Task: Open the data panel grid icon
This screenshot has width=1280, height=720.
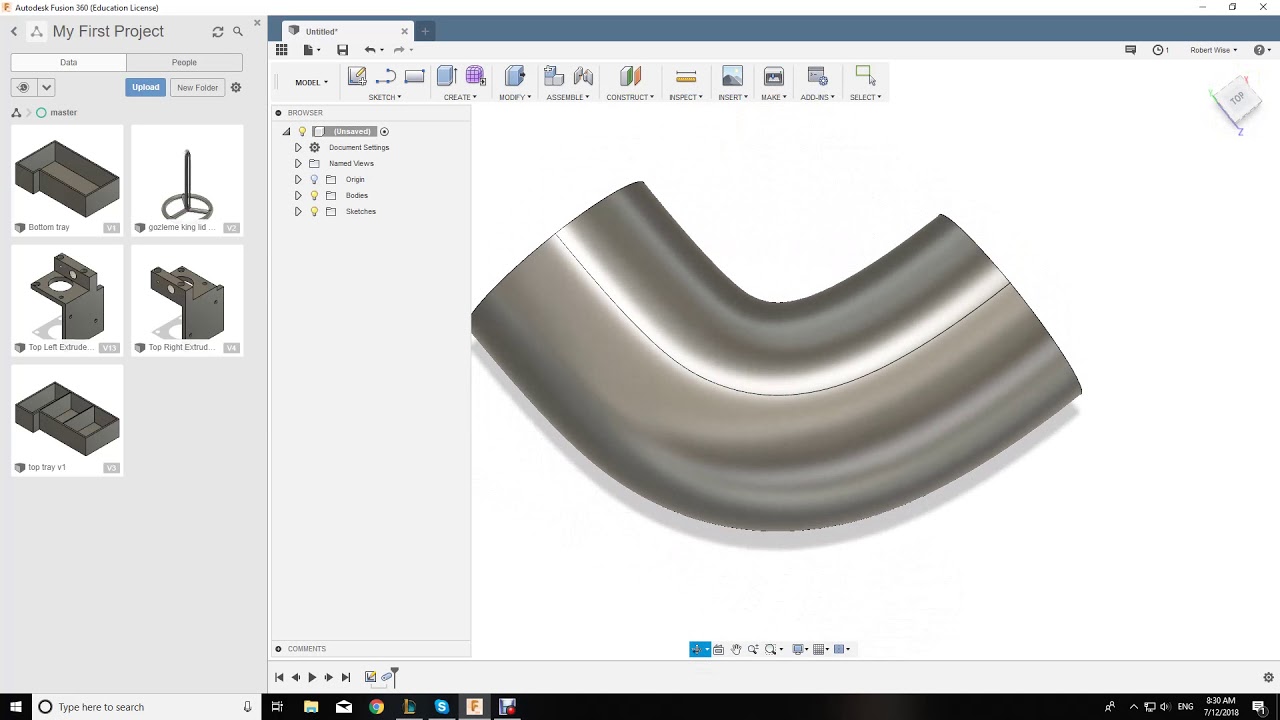Action: (x=282, y=50)
